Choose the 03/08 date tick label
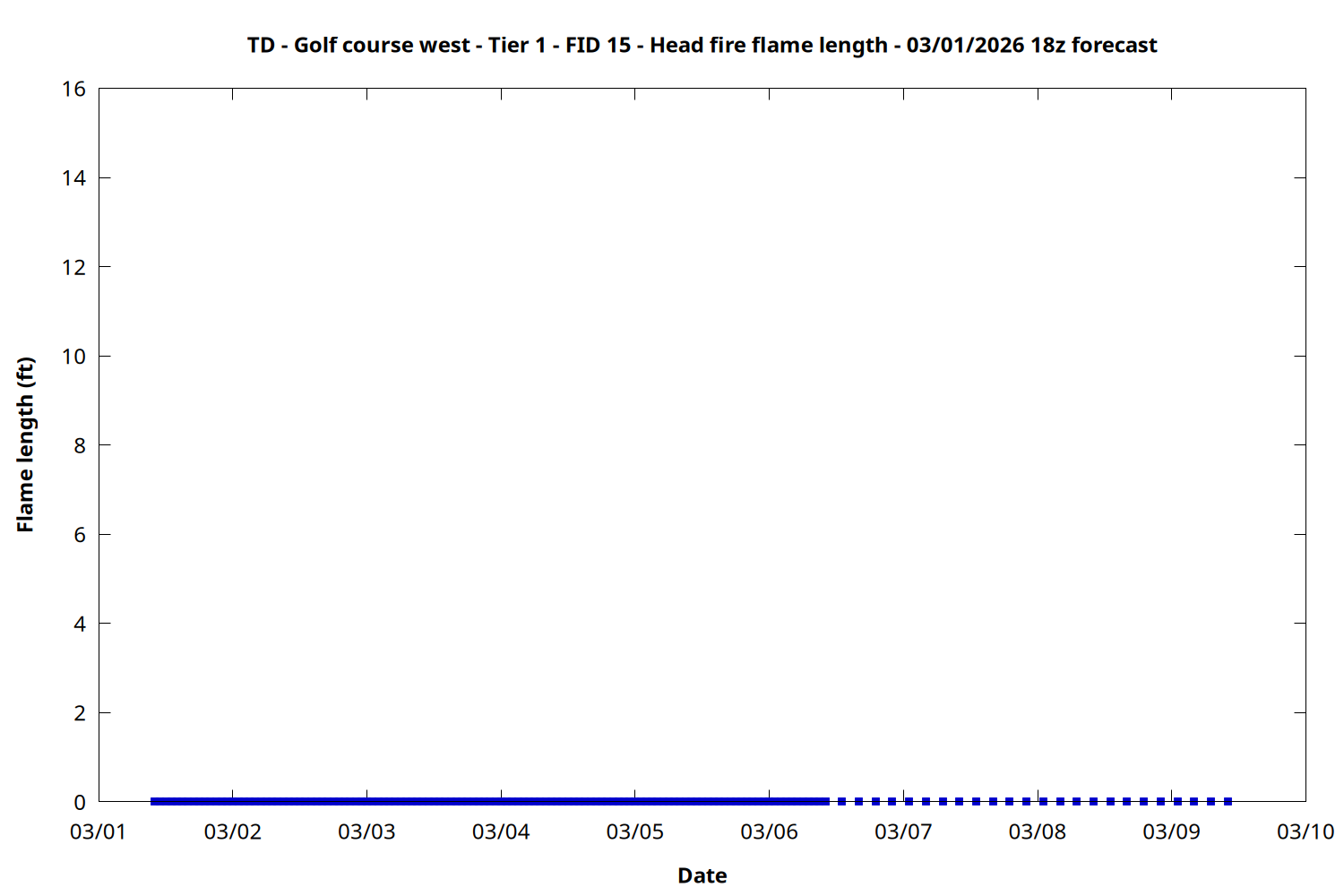The image size is (1344, 896). click(1038, 831)
